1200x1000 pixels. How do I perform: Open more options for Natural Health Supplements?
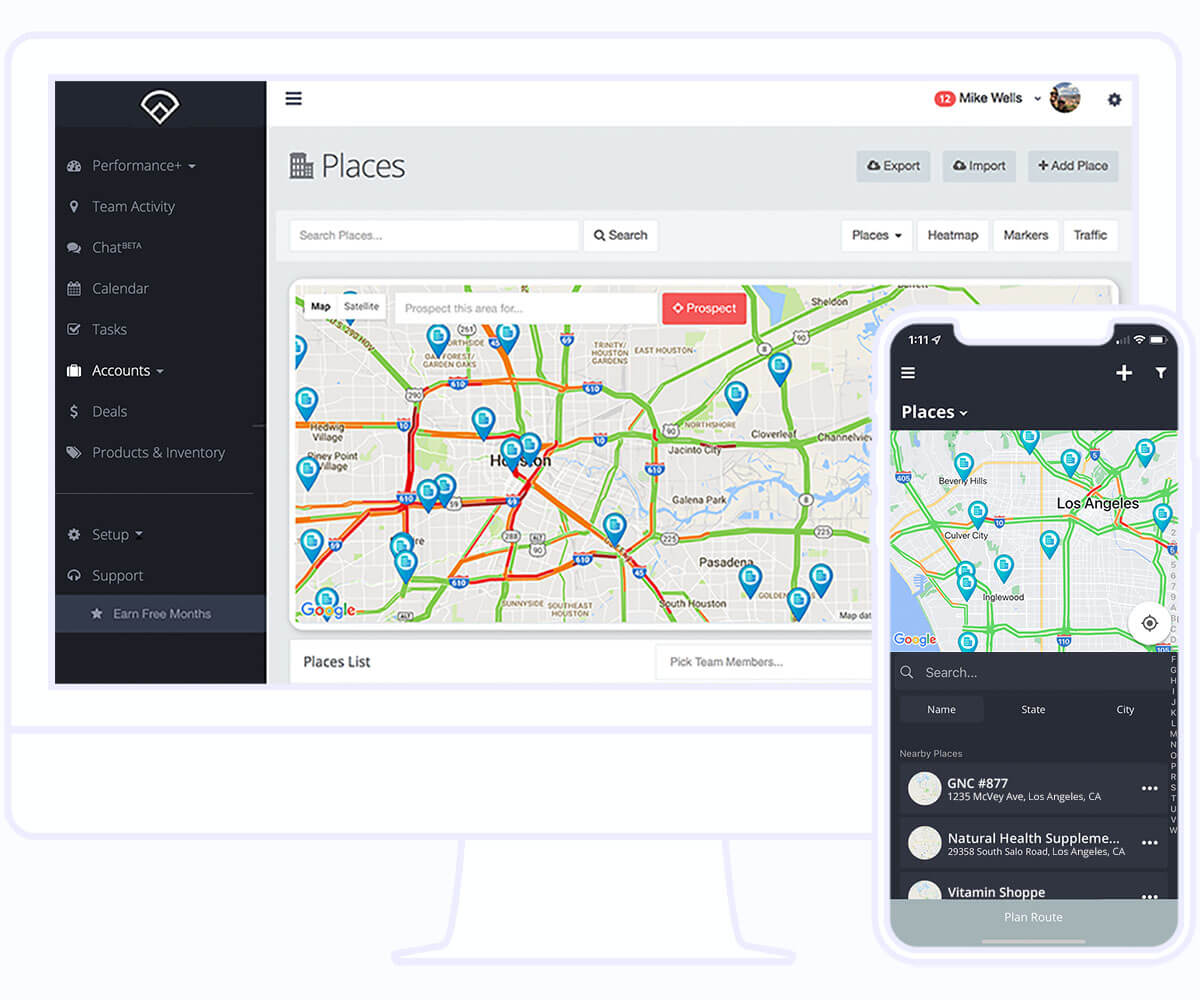1150,843
